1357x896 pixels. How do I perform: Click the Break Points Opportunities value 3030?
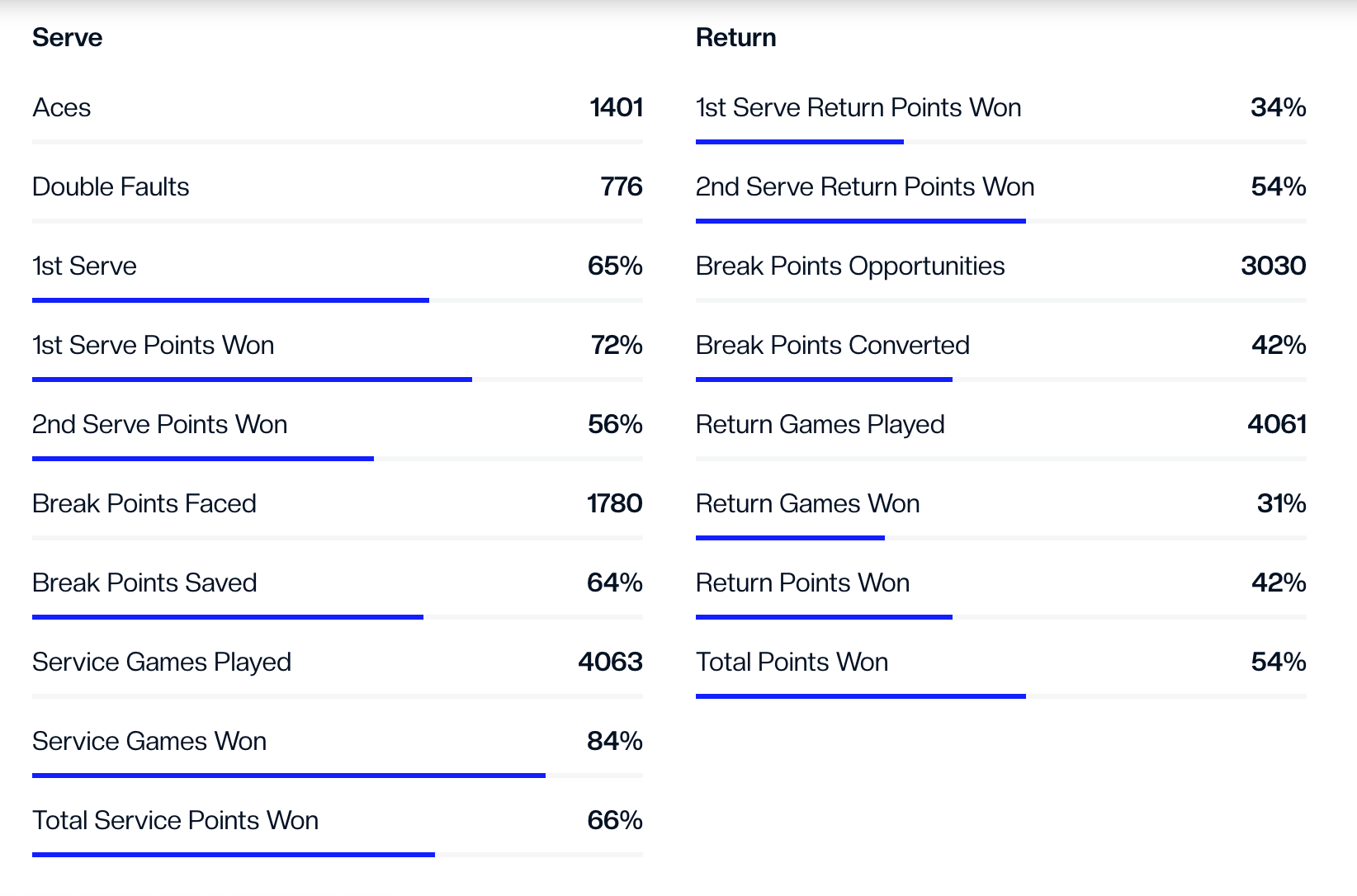[x=1273, y=266]
